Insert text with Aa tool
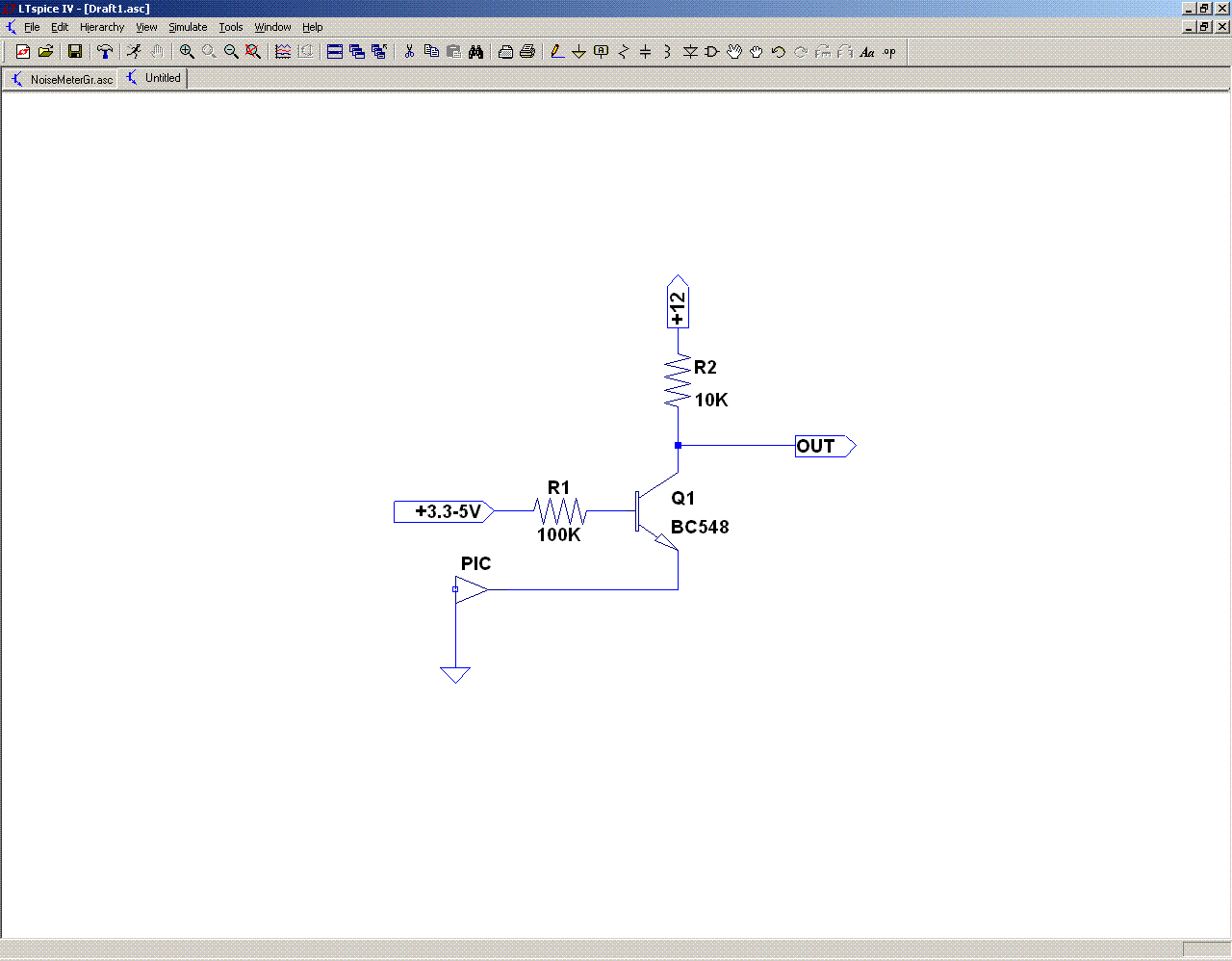This screenshot has height=961, width=1232. 867,52
